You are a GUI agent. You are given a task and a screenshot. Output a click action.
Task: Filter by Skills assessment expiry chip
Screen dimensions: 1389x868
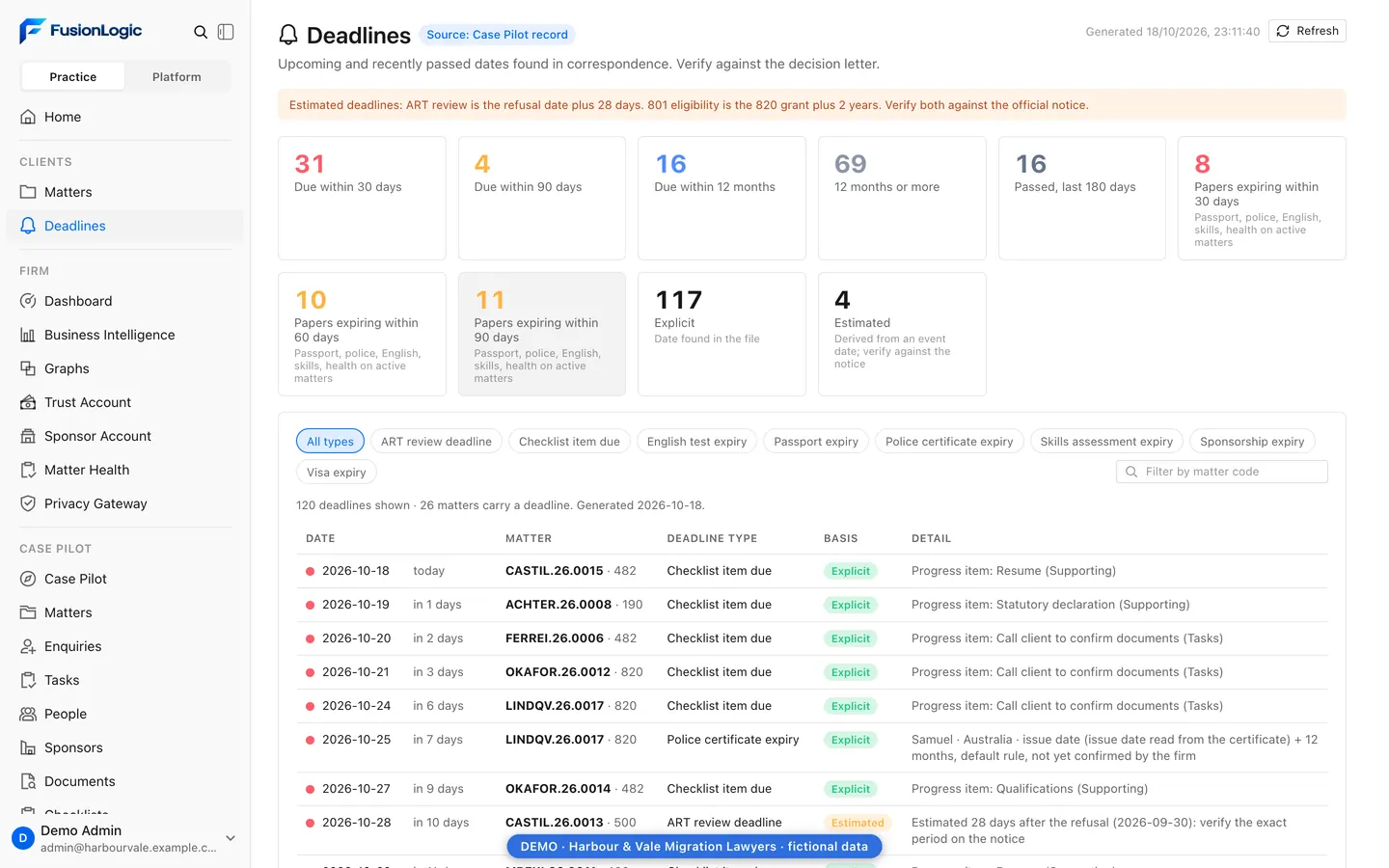tap(1106, 442)
